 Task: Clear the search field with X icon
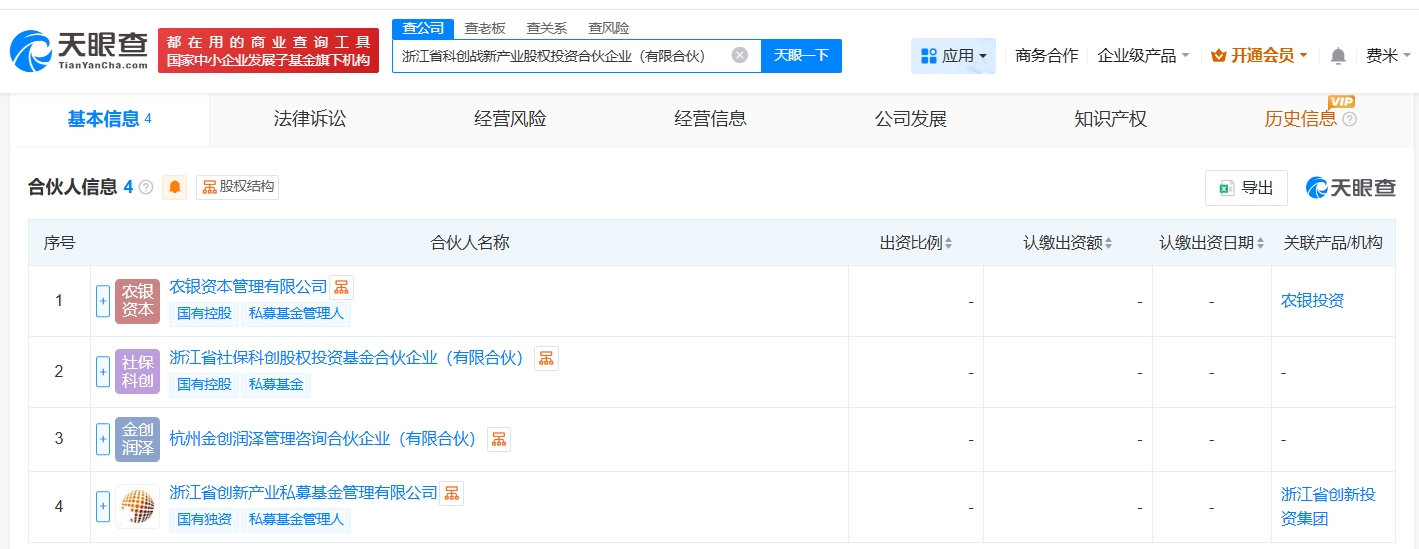click(739, 56)
